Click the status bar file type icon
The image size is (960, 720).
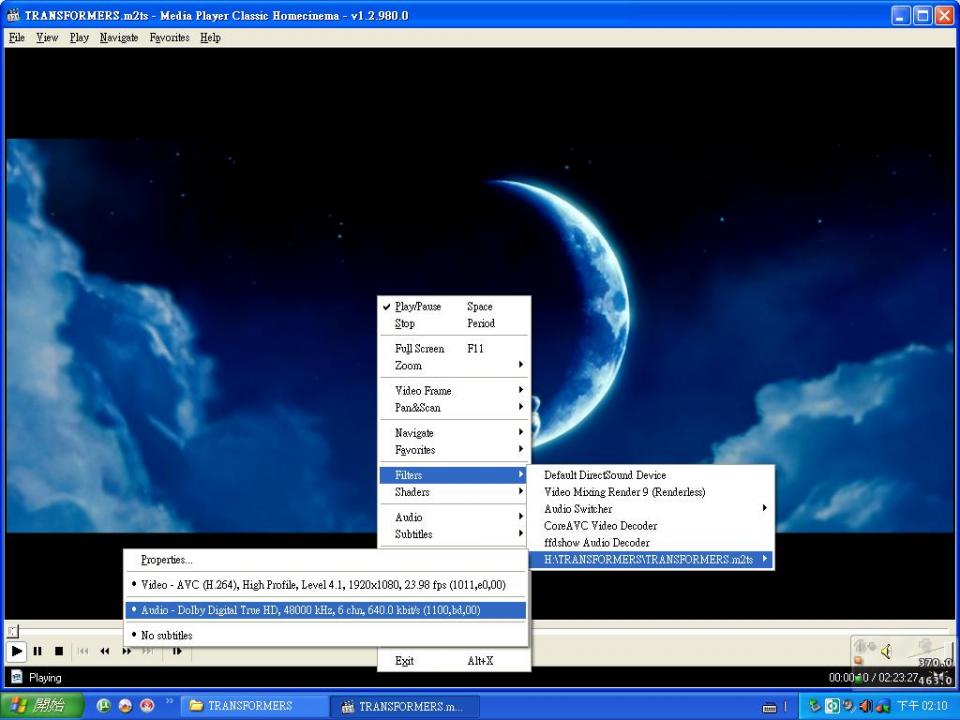point(16,677)
